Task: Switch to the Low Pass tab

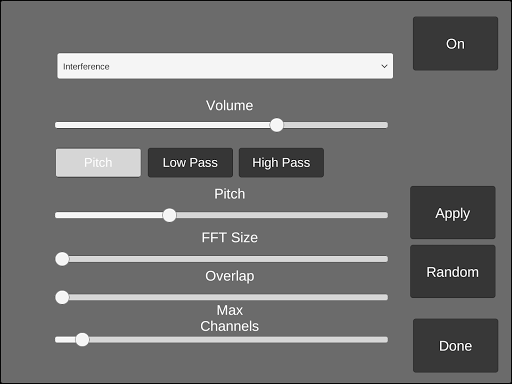Action: pyautogui.click(x=190, y=163)
